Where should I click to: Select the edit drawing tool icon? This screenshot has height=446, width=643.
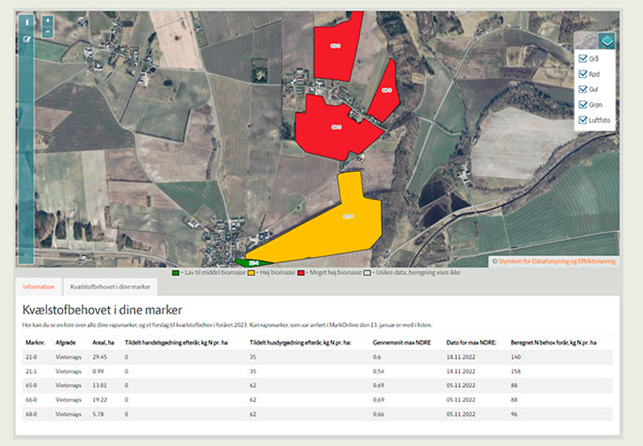(x=27, y=39)
